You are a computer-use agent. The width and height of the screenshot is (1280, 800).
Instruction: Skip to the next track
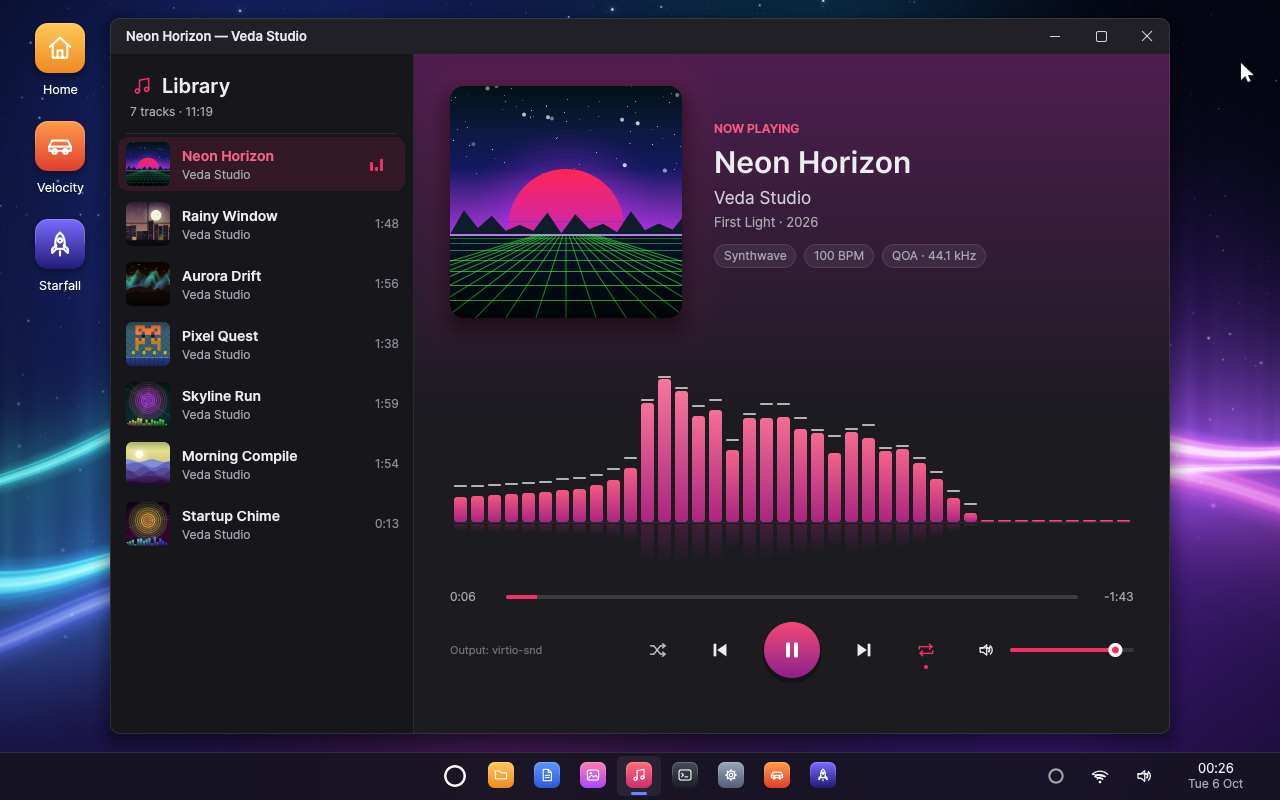click(x=864, y=650)
